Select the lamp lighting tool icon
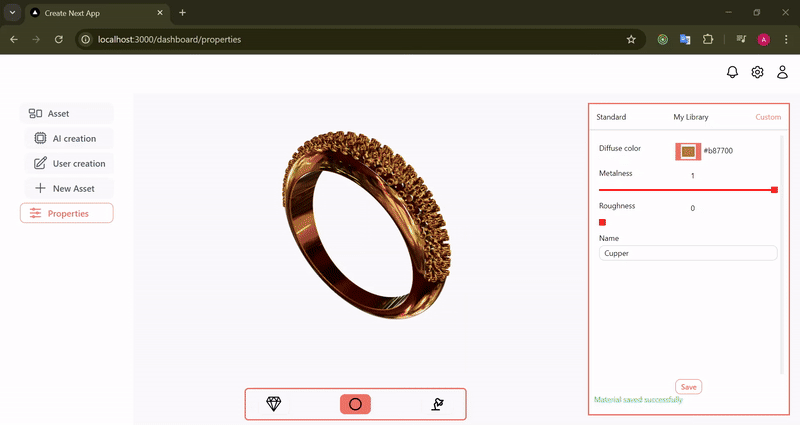This screenshot has width=800, height=425. [437, 404]
